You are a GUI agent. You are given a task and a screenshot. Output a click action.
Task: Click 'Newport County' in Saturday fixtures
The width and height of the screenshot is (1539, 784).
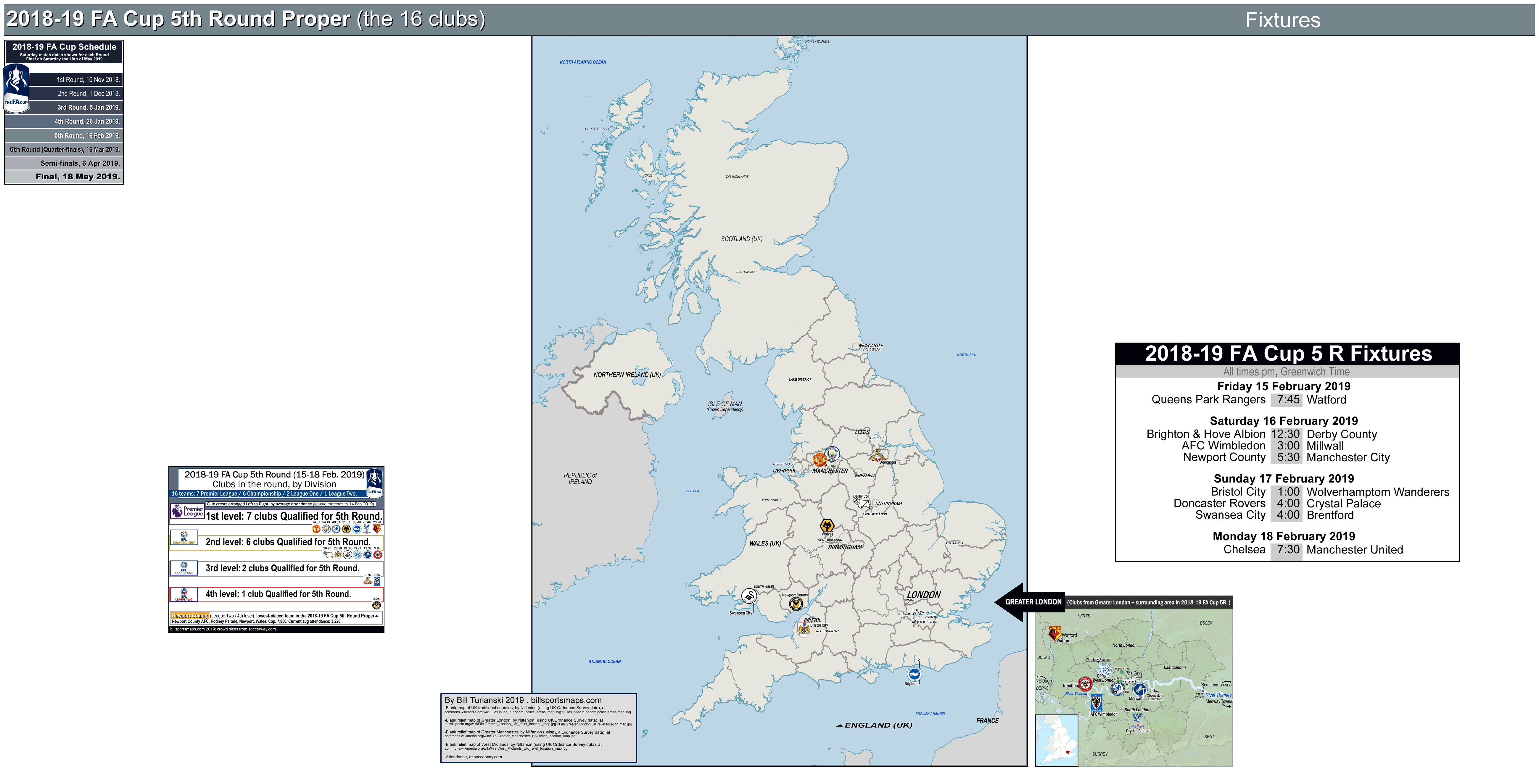pos(1224,457)
